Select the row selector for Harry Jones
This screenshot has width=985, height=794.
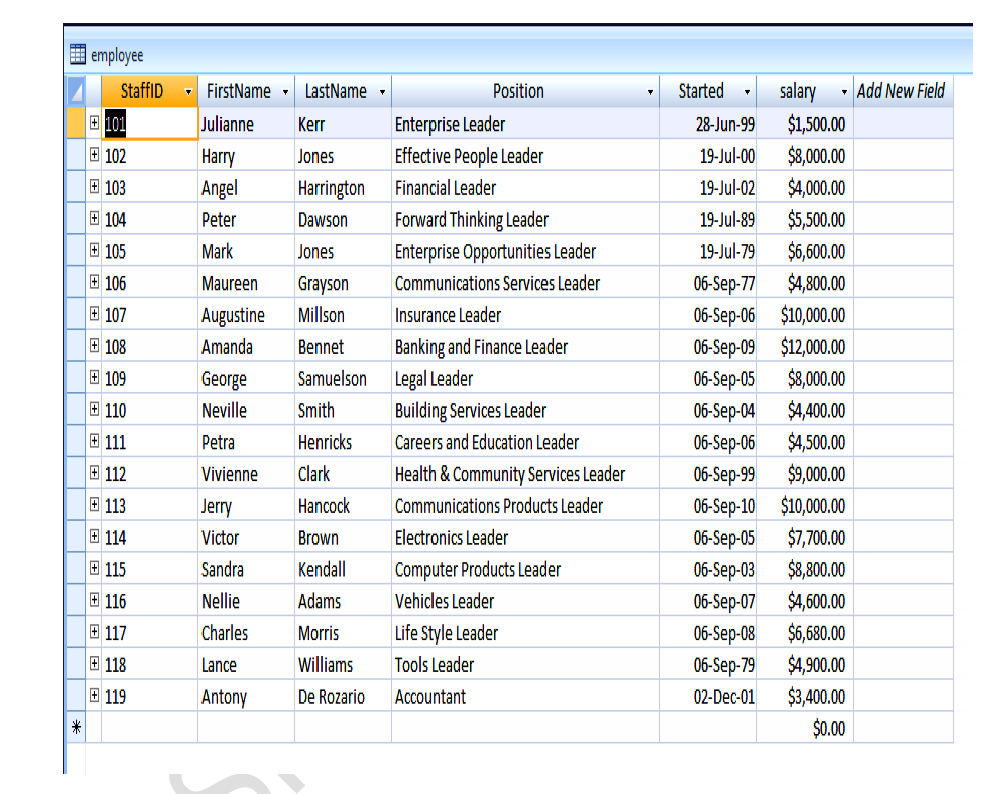click(76, 156)
